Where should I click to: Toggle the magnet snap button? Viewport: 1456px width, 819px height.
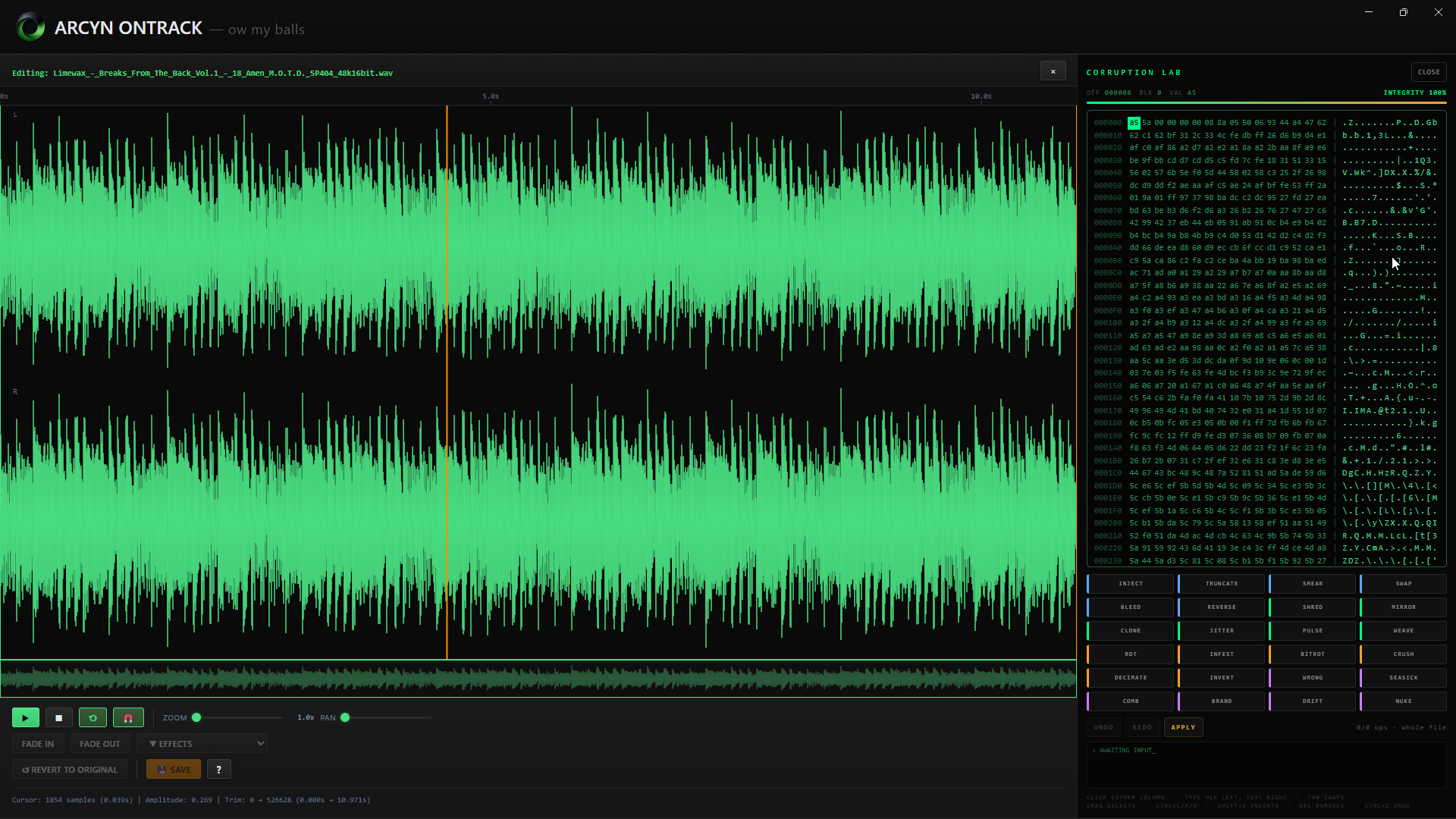[x=128, y=717]
